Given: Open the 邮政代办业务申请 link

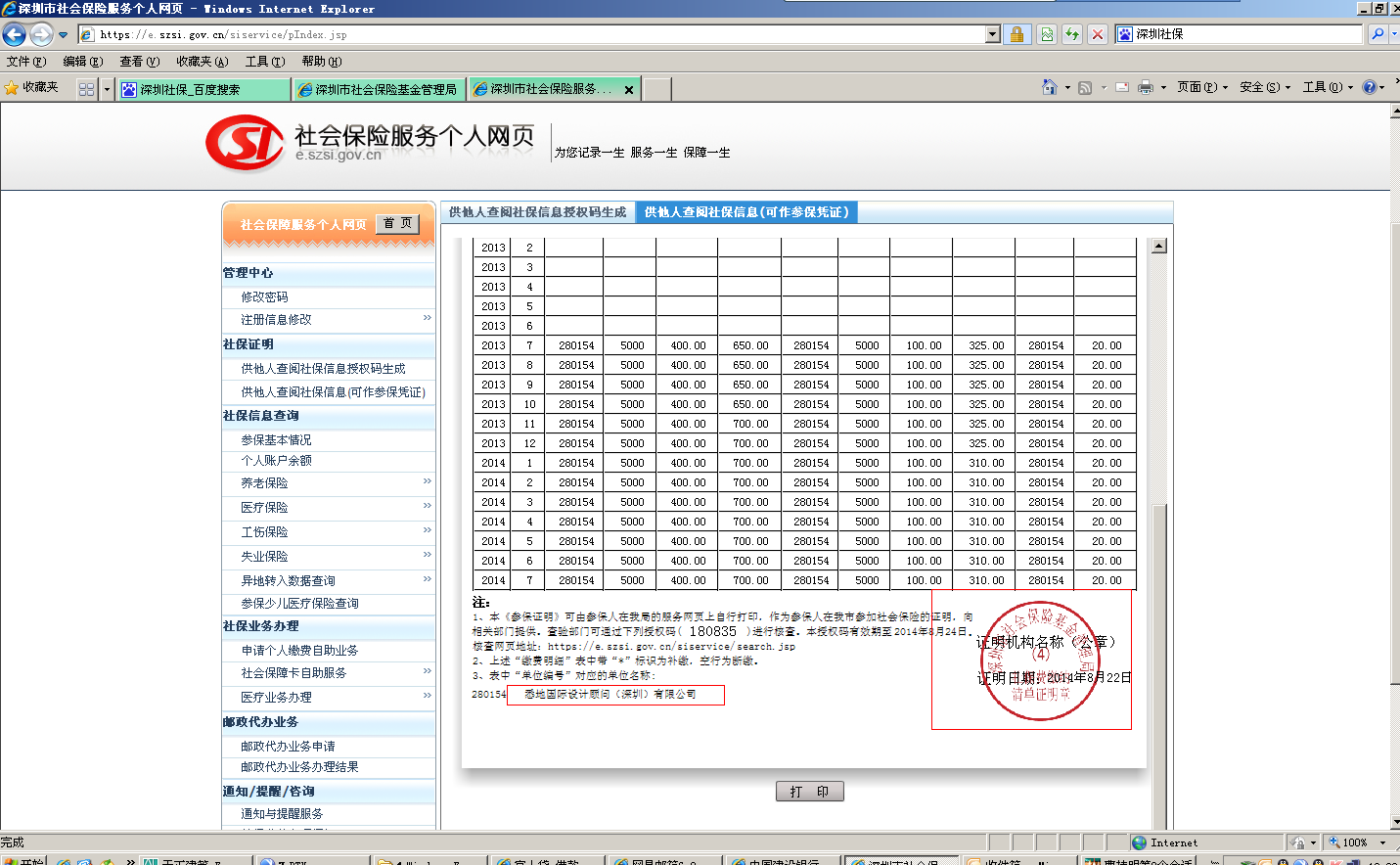Looking at the screenshot, I should [x=288, y=747].
